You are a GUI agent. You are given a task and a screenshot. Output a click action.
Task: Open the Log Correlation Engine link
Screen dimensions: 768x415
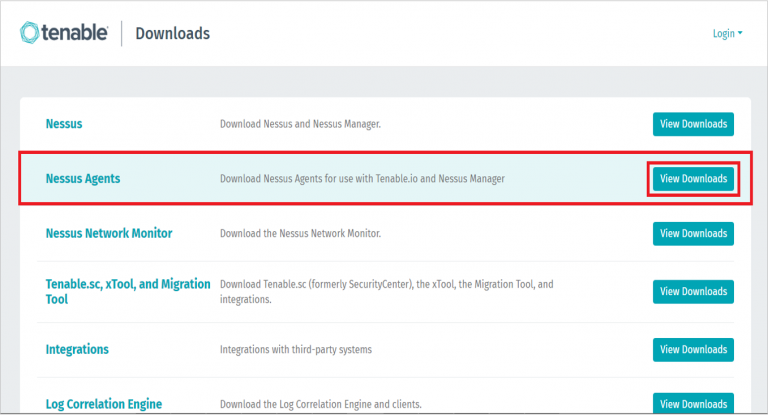point(104,404)
